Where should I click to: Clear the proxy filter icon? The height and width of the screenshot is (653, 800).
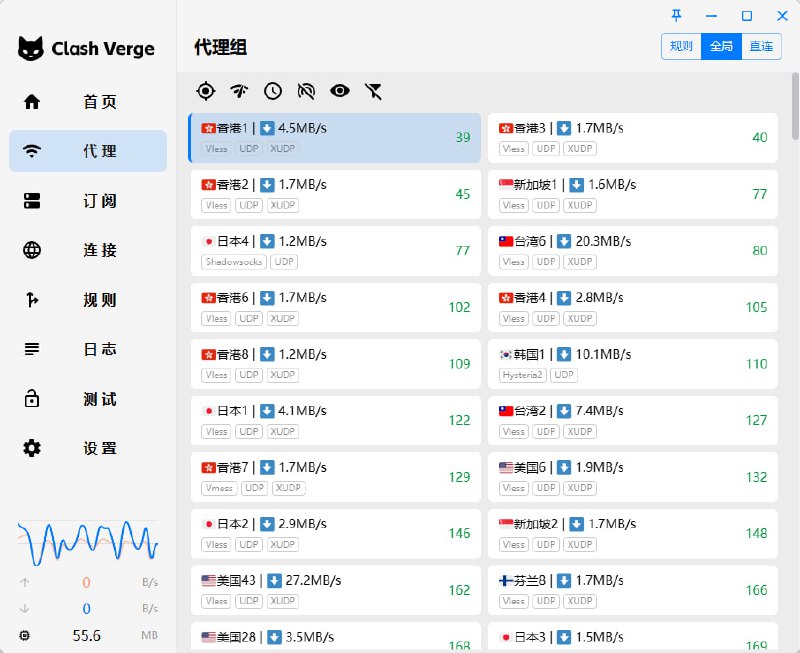click(373, 91)
